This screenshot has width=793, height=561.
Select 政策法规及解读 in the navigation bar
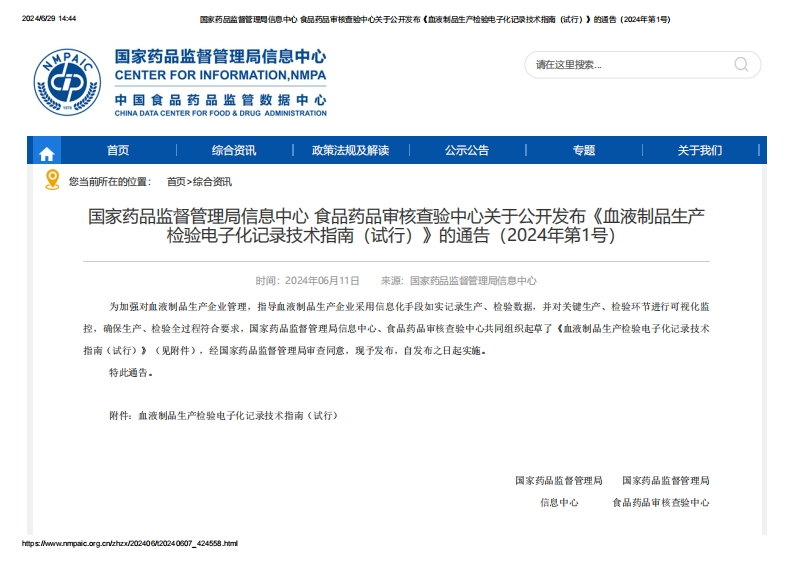coord(350,151)
